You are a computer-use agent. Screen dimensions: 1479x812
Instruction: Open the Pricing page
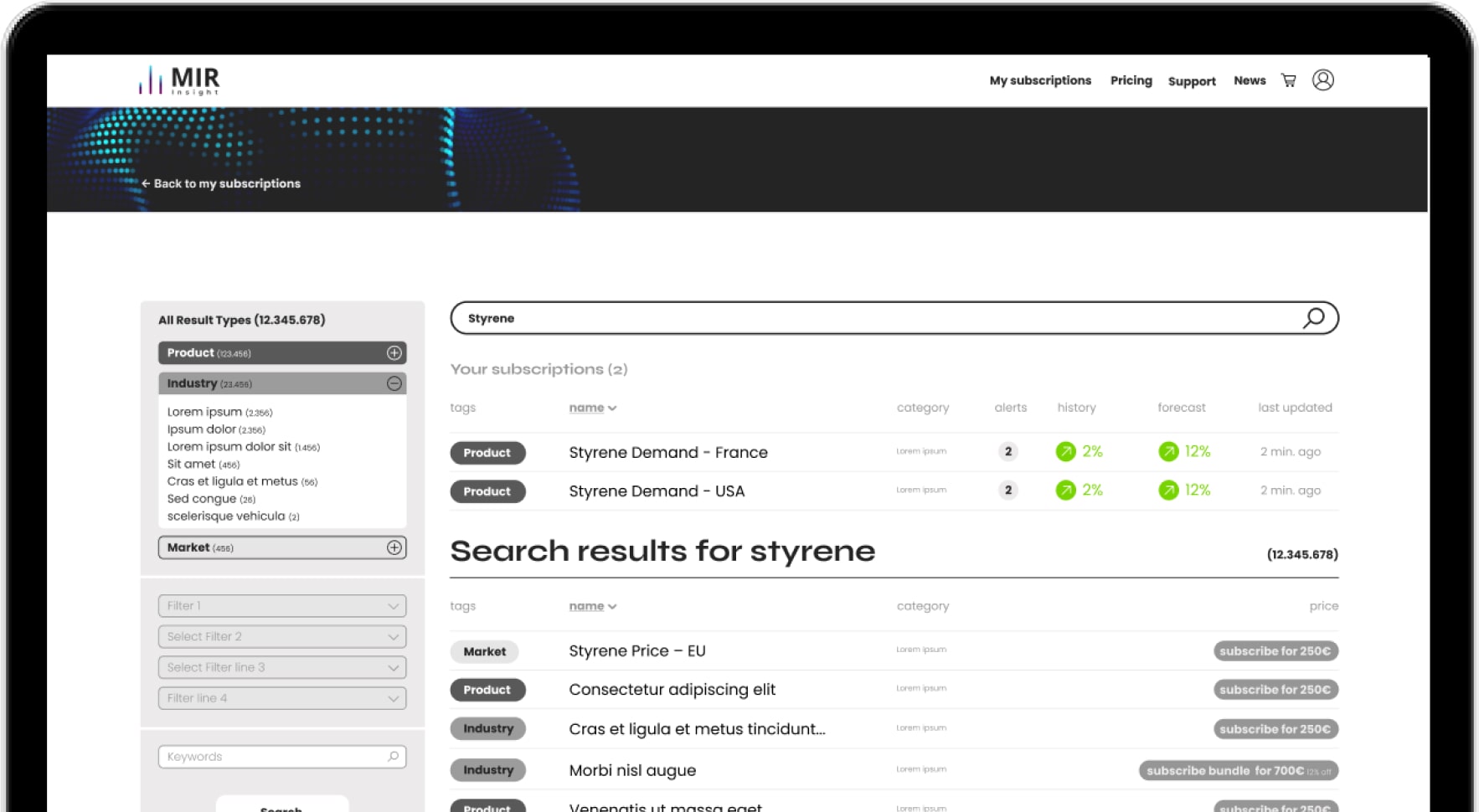pos(1131,80)
